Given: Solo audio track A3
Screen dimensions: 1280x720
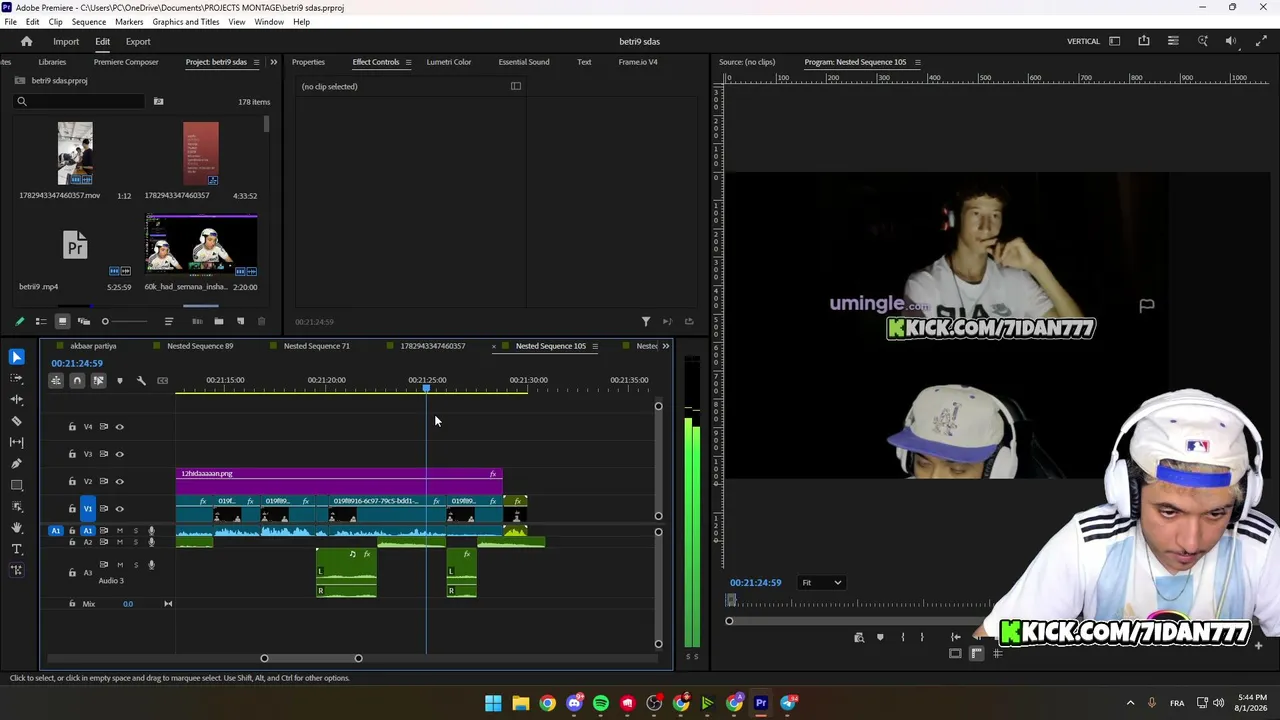Looking at the screenshot, I should pos(135,565).
